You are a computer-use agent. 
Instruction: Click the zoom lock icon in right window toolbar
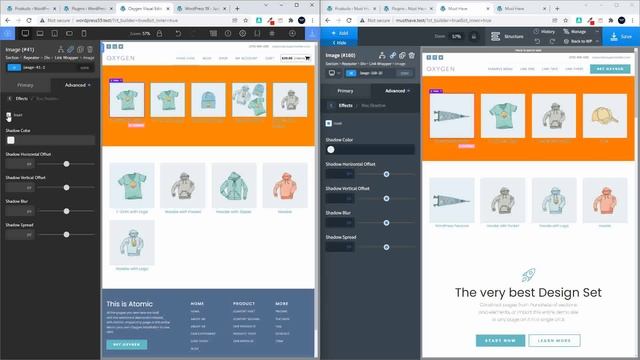point(474,36)
